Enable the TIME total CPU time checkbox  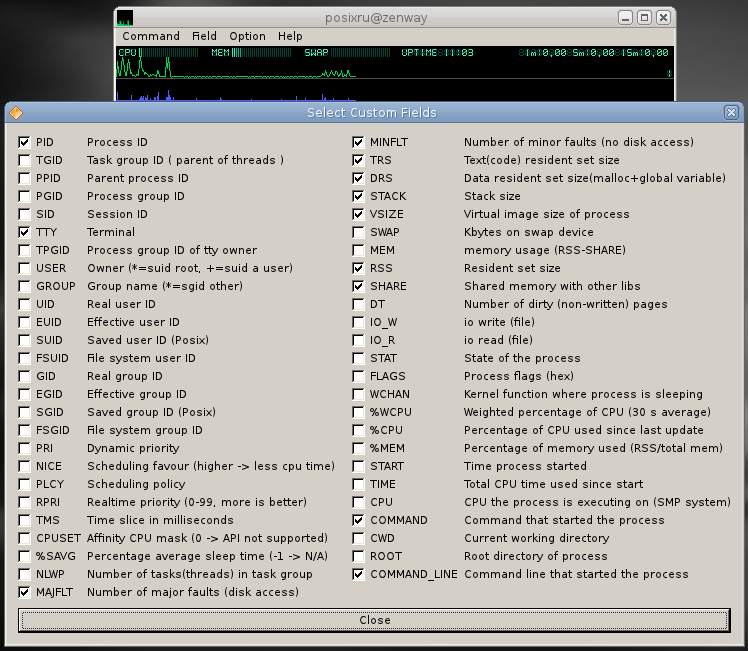(358, 484)
